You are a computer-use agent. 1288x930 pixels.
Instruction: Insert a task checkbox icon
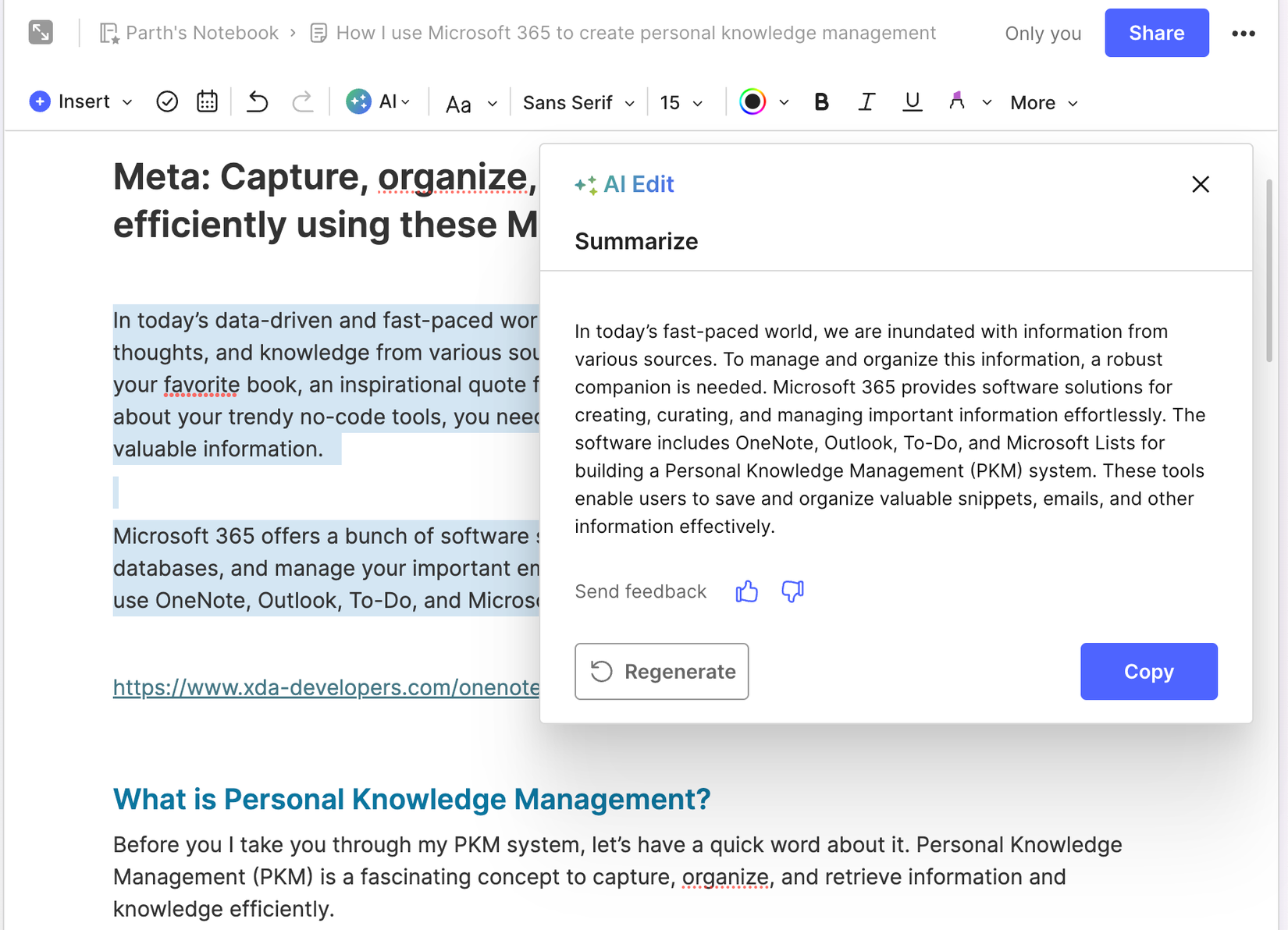167,101
